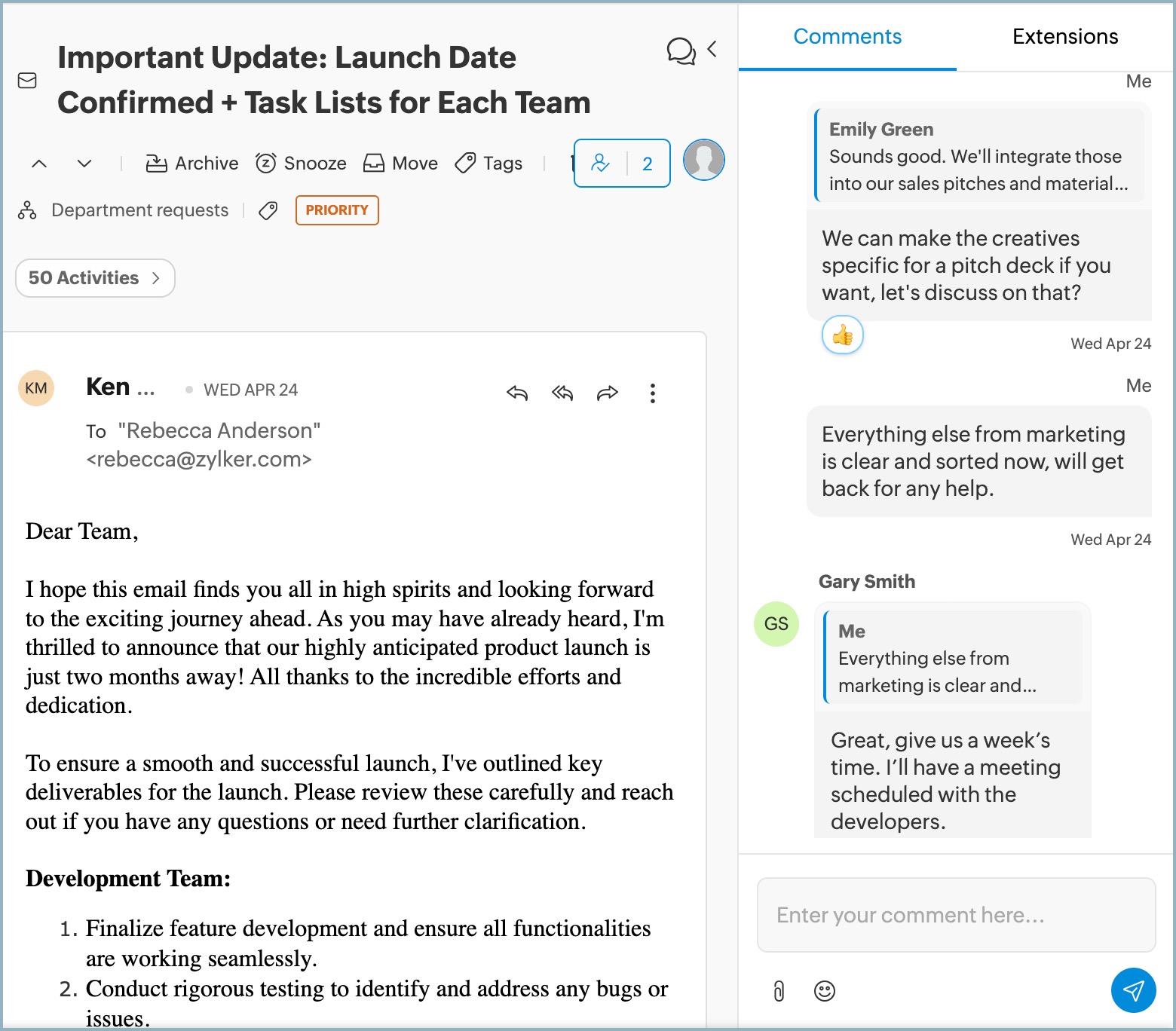Click the thumbs up reaction on the comment
Viewport: 1176px width, 1031px height.
[x=842, y=335]
